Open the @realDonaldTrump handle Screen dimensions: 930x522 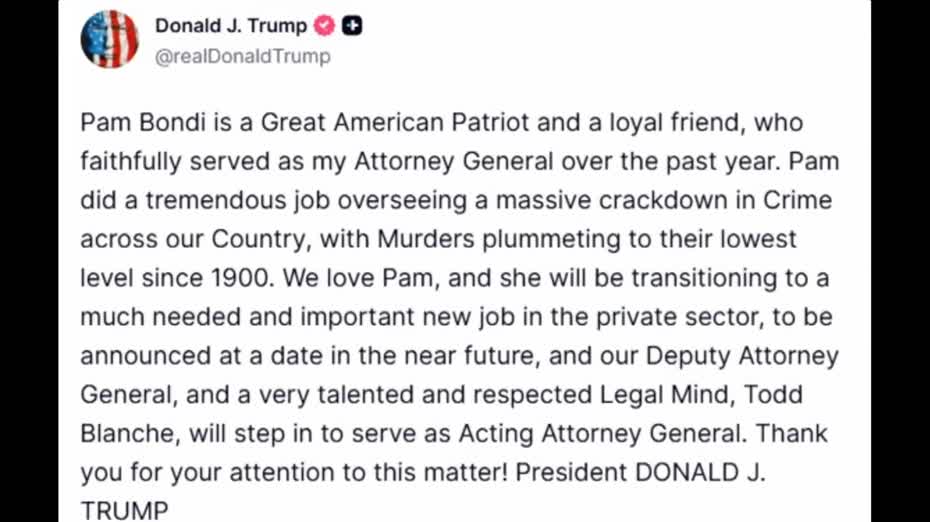242,56
